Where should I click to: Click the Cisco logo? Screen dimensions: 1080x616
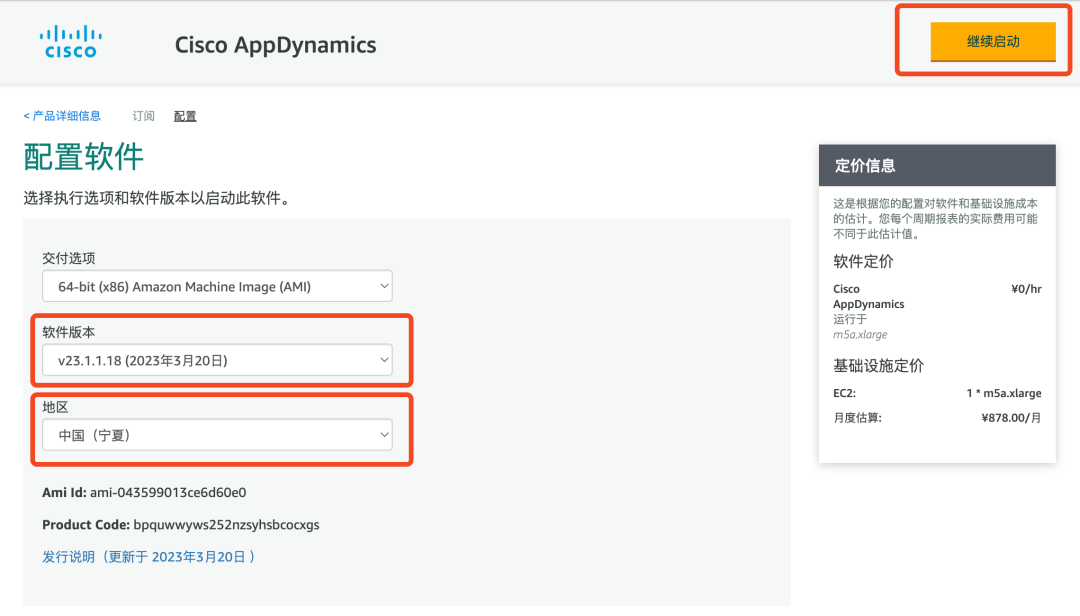70,43
